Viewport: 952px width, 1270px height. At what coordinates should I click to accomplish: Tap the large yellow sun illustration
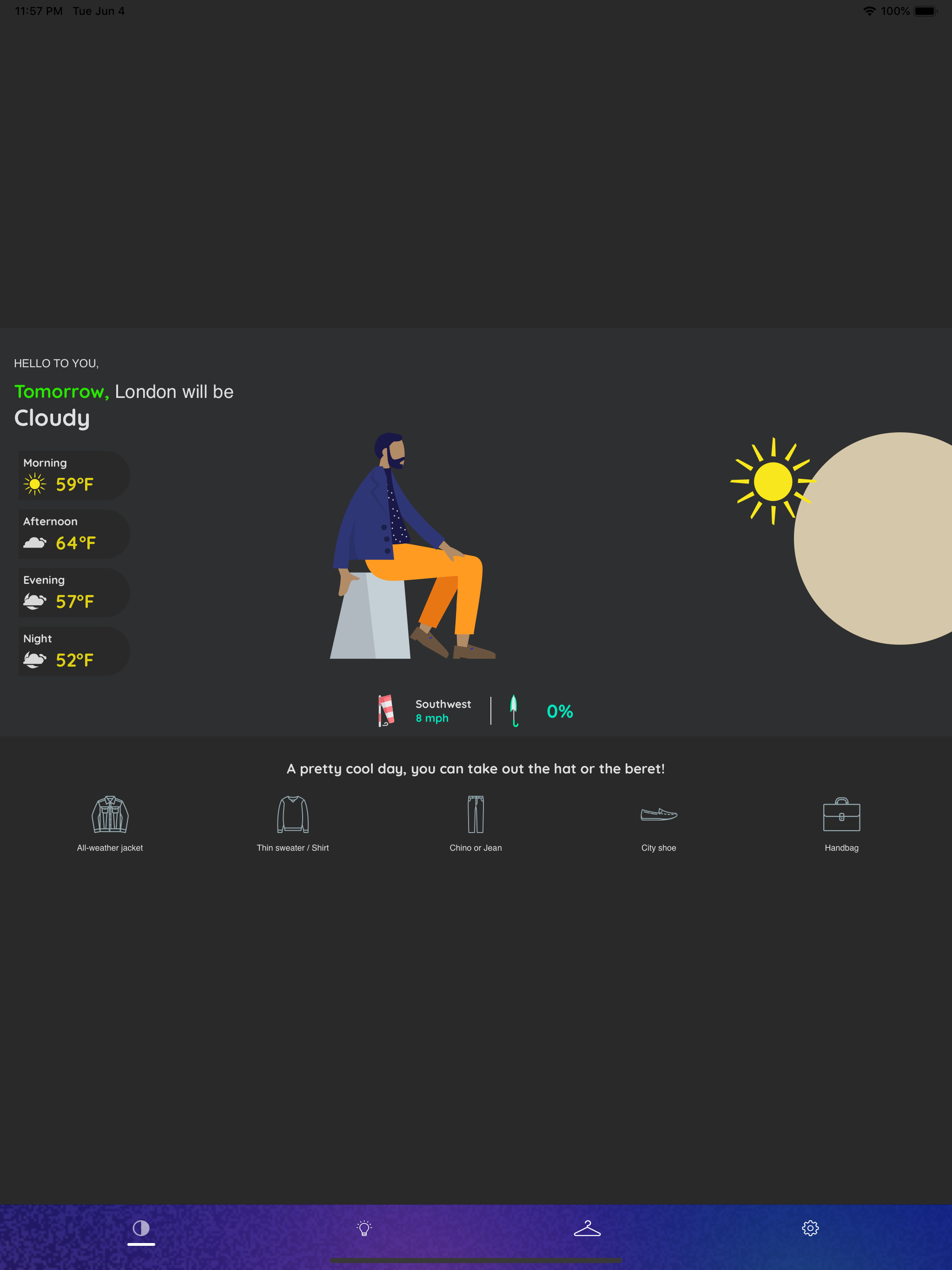773,481
